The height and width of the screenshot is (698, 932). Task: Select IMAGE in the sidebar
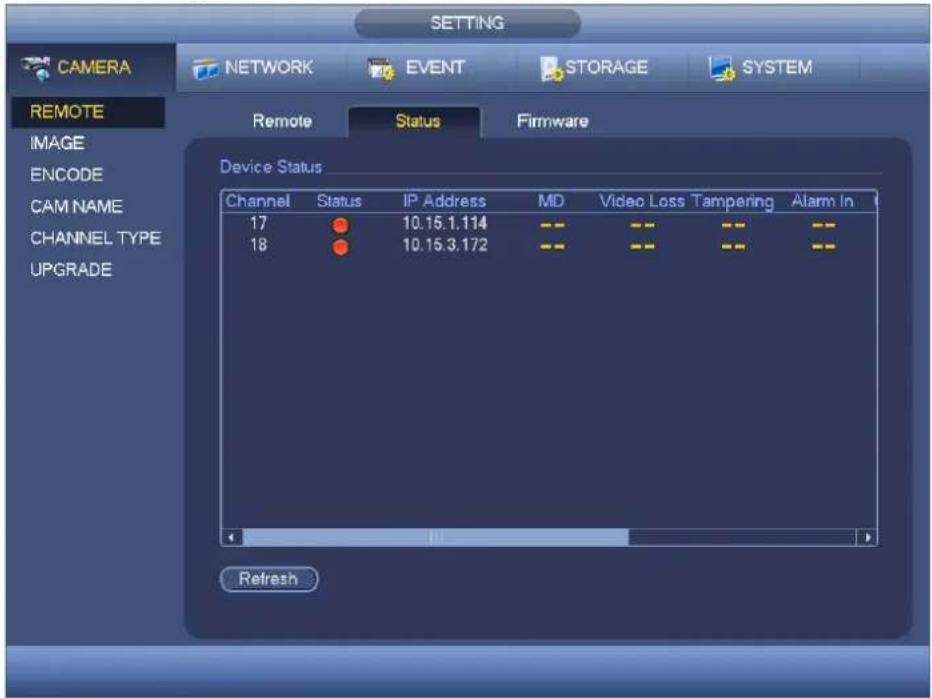57,143
